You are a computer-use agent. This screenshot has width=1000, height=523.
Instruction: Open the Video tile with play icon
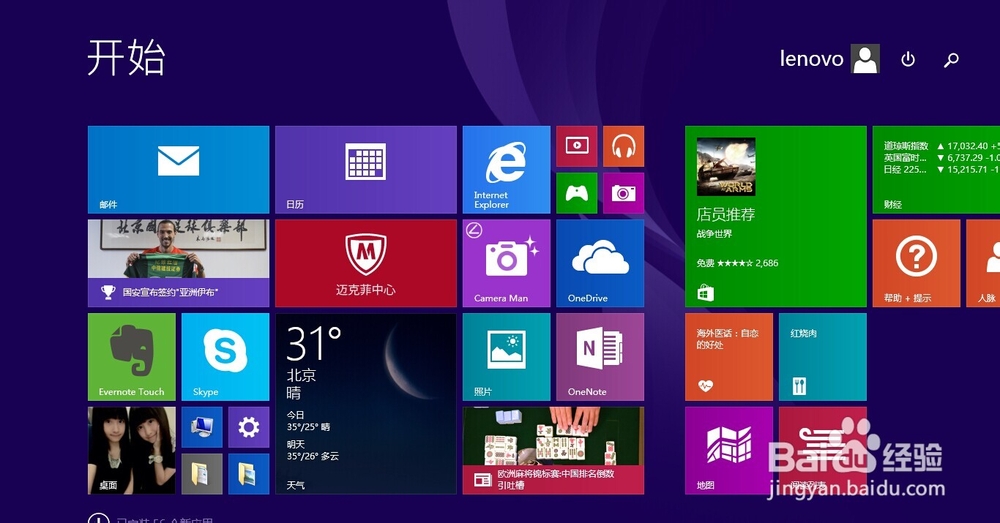coord(577,146)
